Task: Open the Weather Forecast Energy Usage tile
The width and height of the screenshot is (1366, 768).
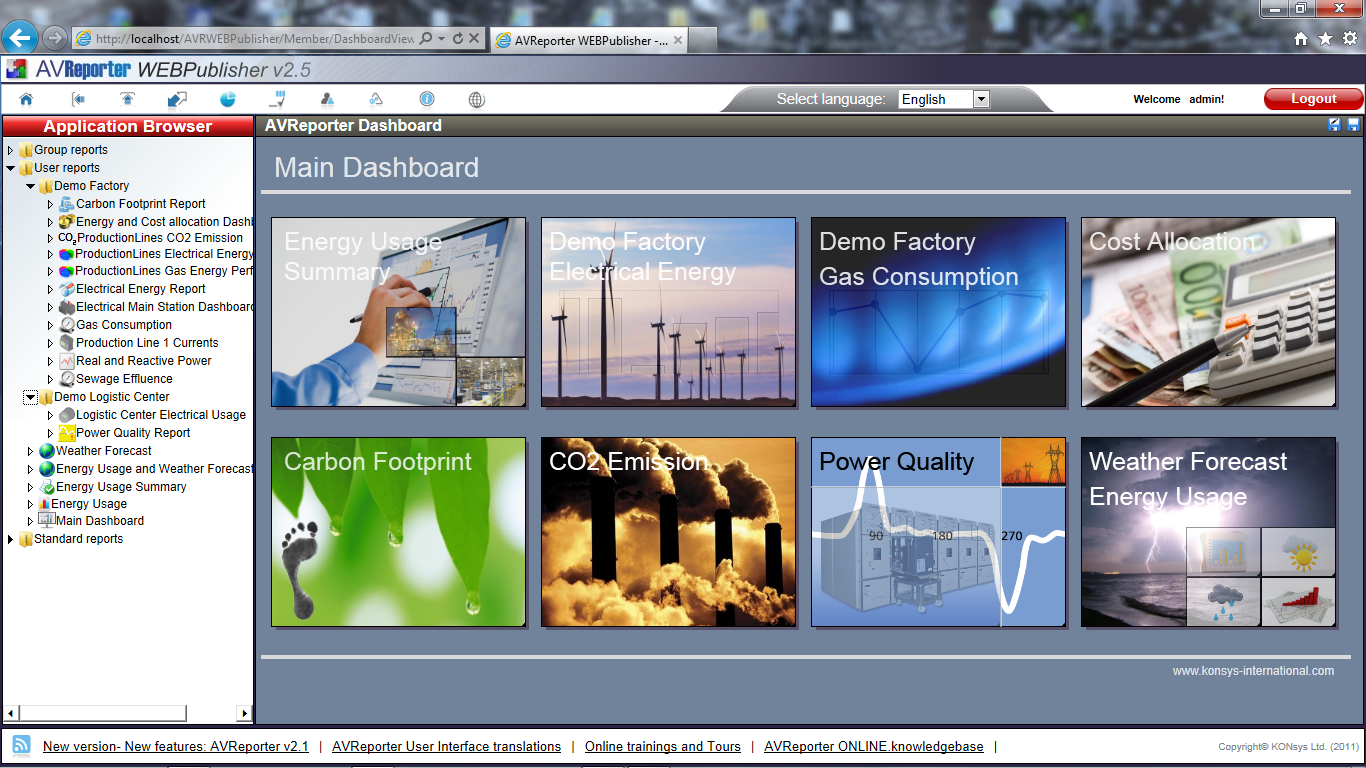Action: [x=1209, y=532]
